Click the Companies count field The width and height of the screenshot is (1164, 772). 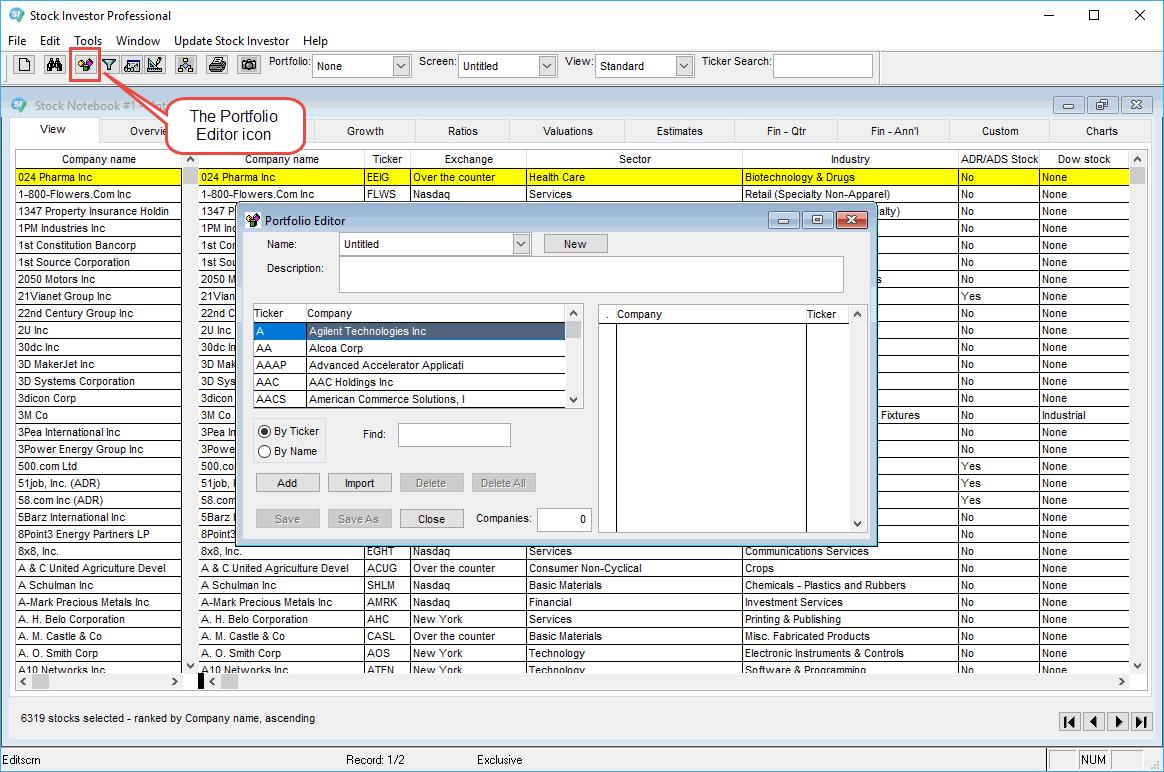[x=563, y=520]
